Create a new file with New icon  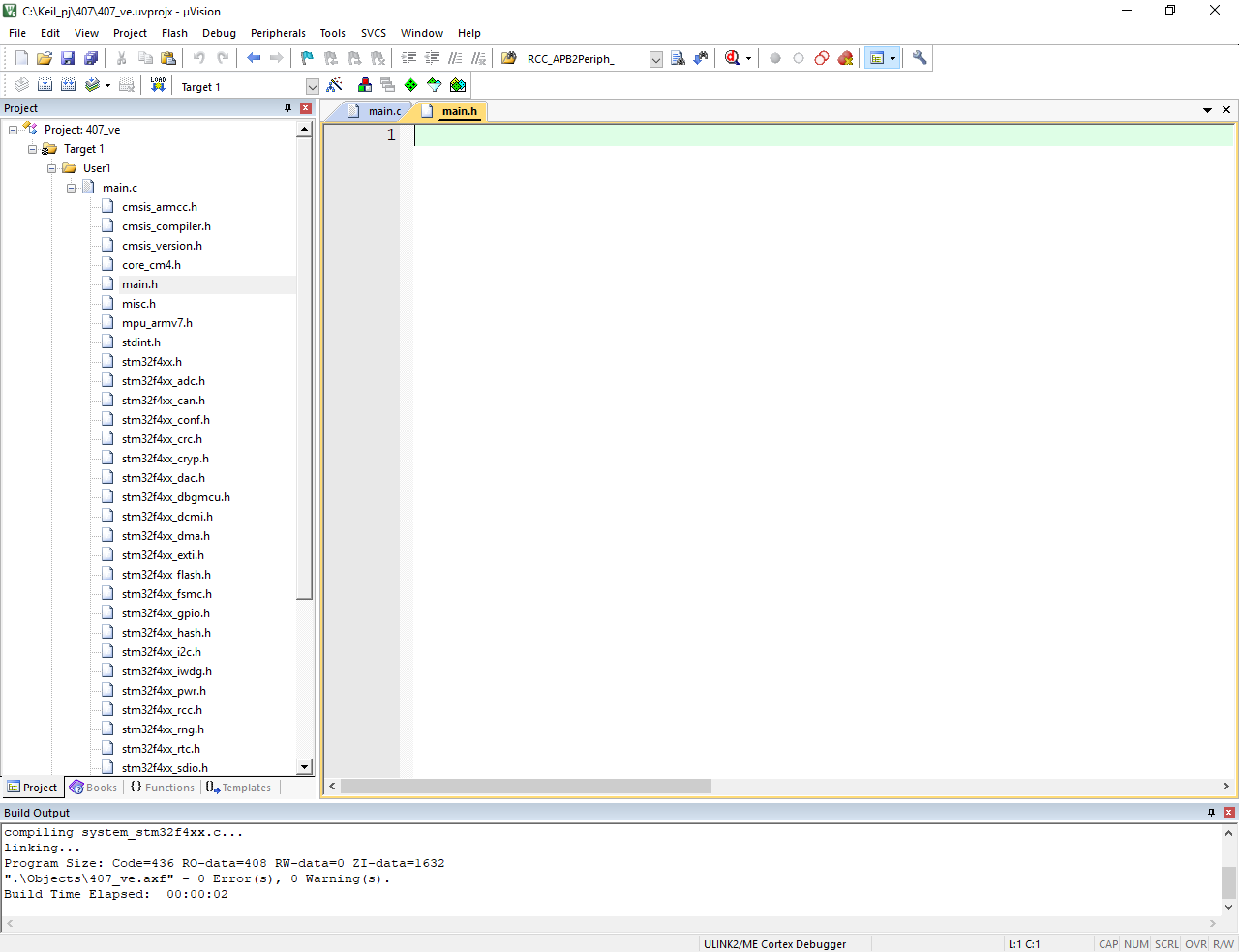(21, 58)
